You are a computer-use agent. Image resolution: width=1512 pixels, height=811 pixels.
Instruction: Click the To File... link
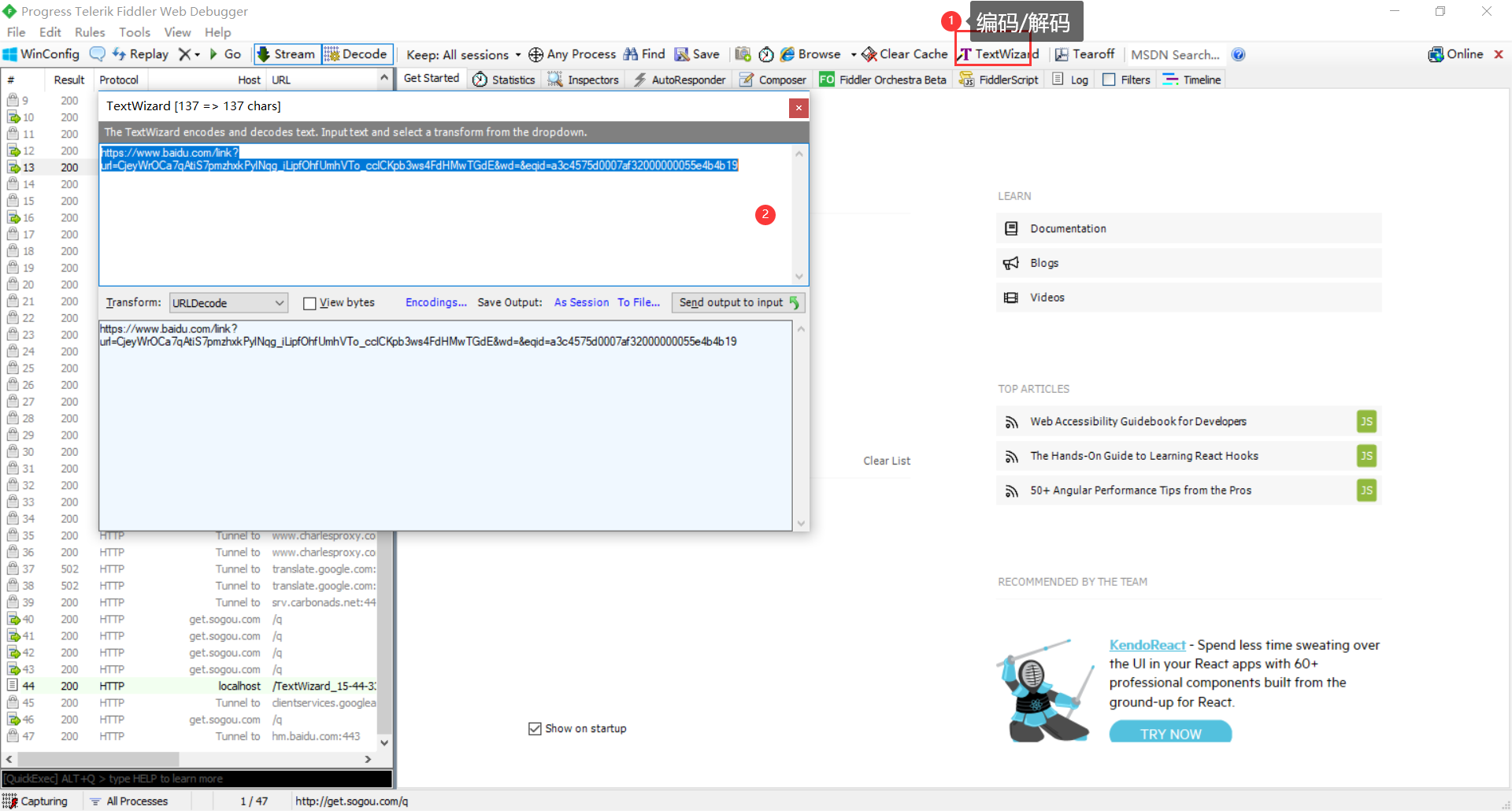click(x=639, y=302)
